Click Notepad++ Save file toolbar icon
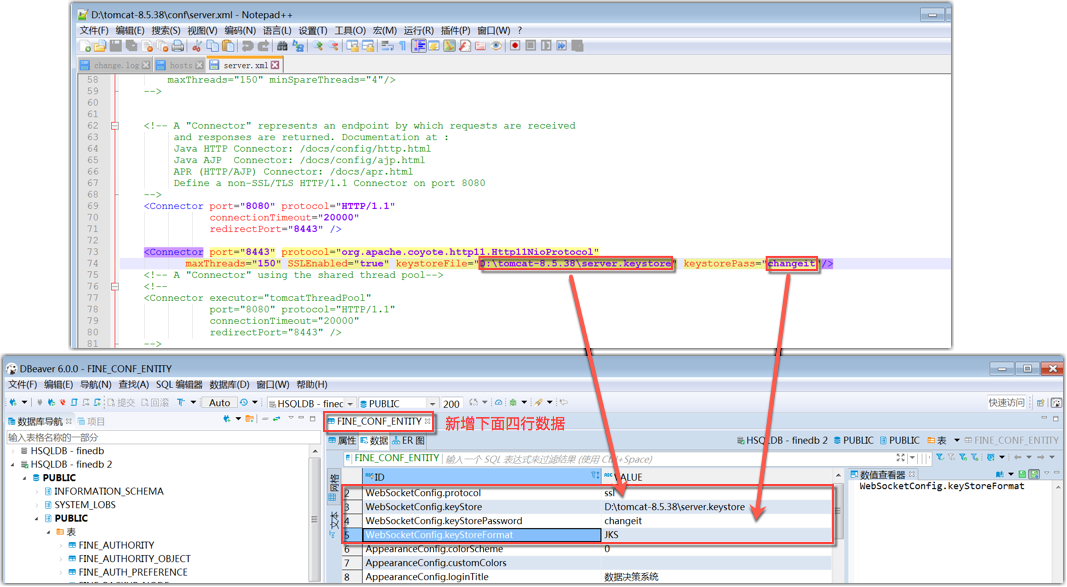1067x587 pixels. pyautogui.click(x=117, y=46)
